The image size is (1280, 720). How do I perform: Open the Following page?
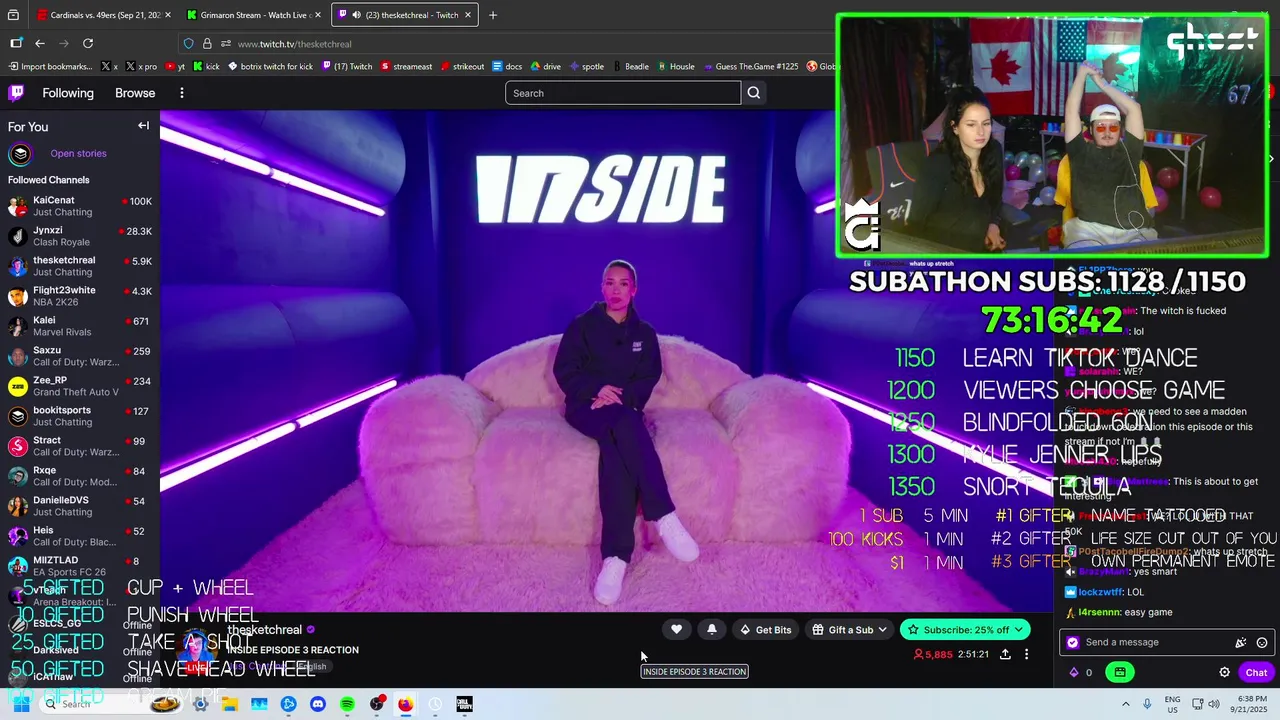[68, 93]
